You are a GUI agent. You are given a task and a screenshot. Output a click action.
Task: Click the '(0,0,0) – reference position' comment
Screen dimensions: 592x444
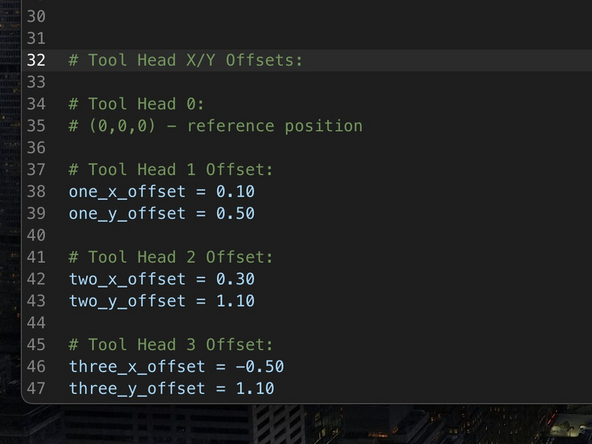pyautogui.click(x=216, y=126)
